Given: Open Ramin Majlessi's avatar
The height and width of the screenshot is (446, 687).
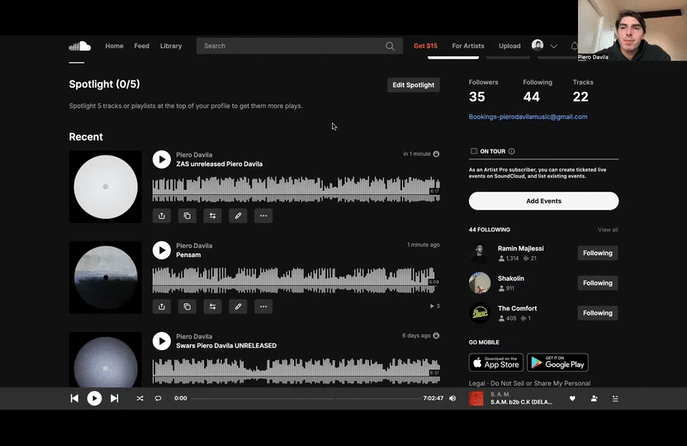Looking at the screenshot, I should point(480,253).
